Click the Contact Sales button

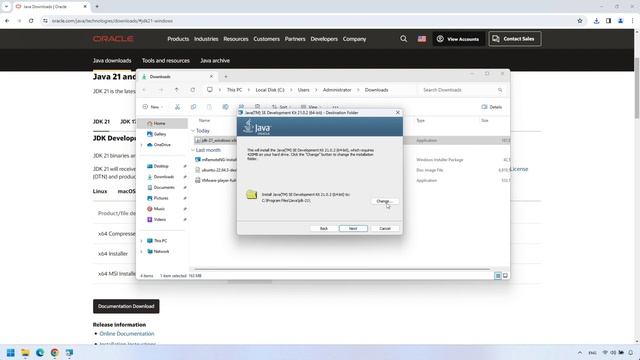[515, 39]
